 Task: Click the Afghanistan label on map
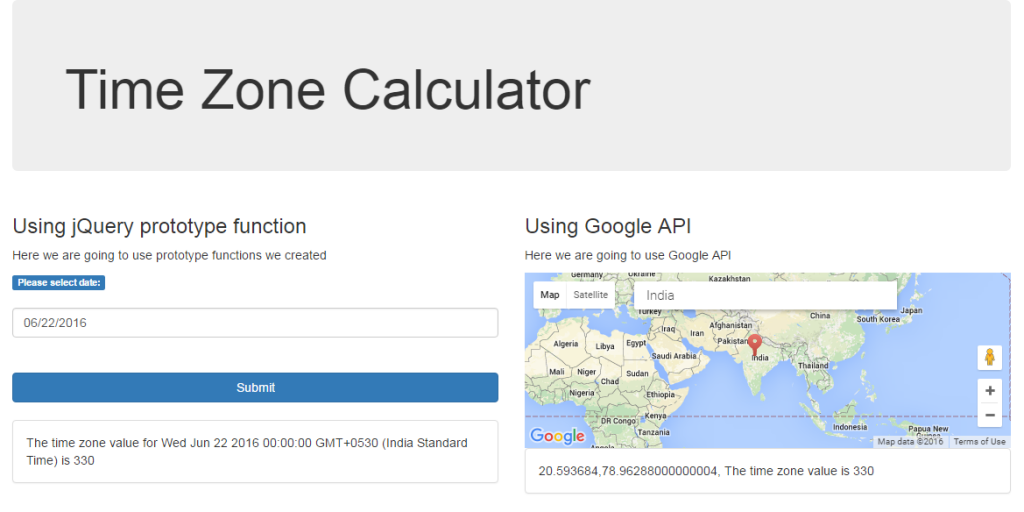pyautogui.click(x=731, y=325)
